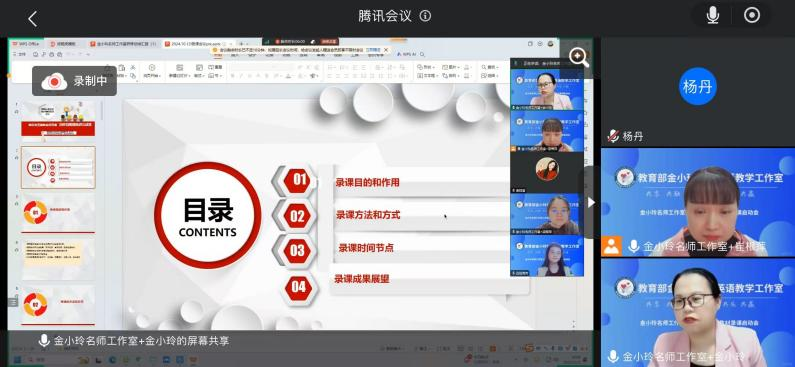Image resolution: width=795 pixels, height=367 pixels.
Task: Click 录课成果展望 item in the contents list
Action: tap(362, 279)
